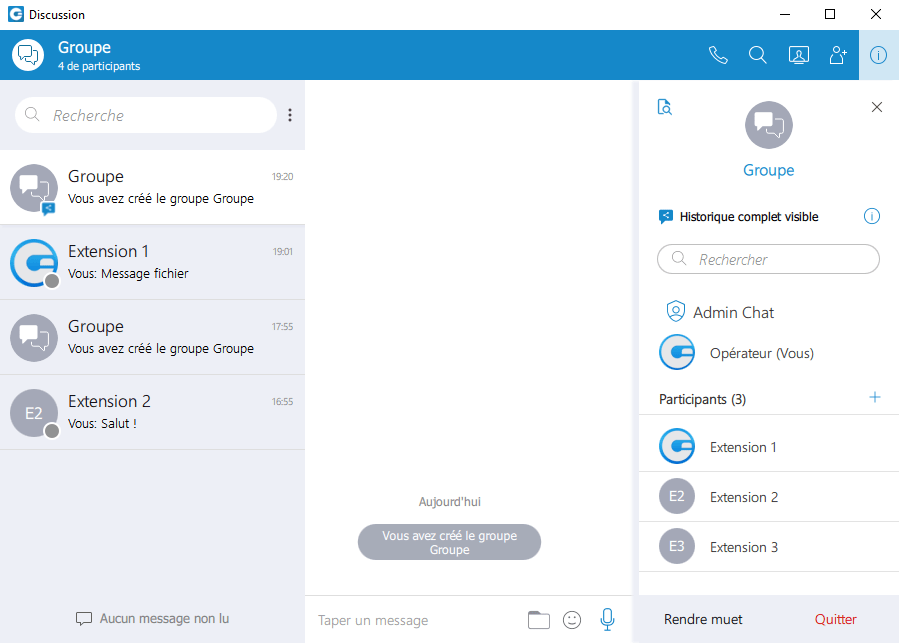This screenshot has height=643, width=899.
Task: Open the emoji picker smiley icon
Action: (572, 620)
